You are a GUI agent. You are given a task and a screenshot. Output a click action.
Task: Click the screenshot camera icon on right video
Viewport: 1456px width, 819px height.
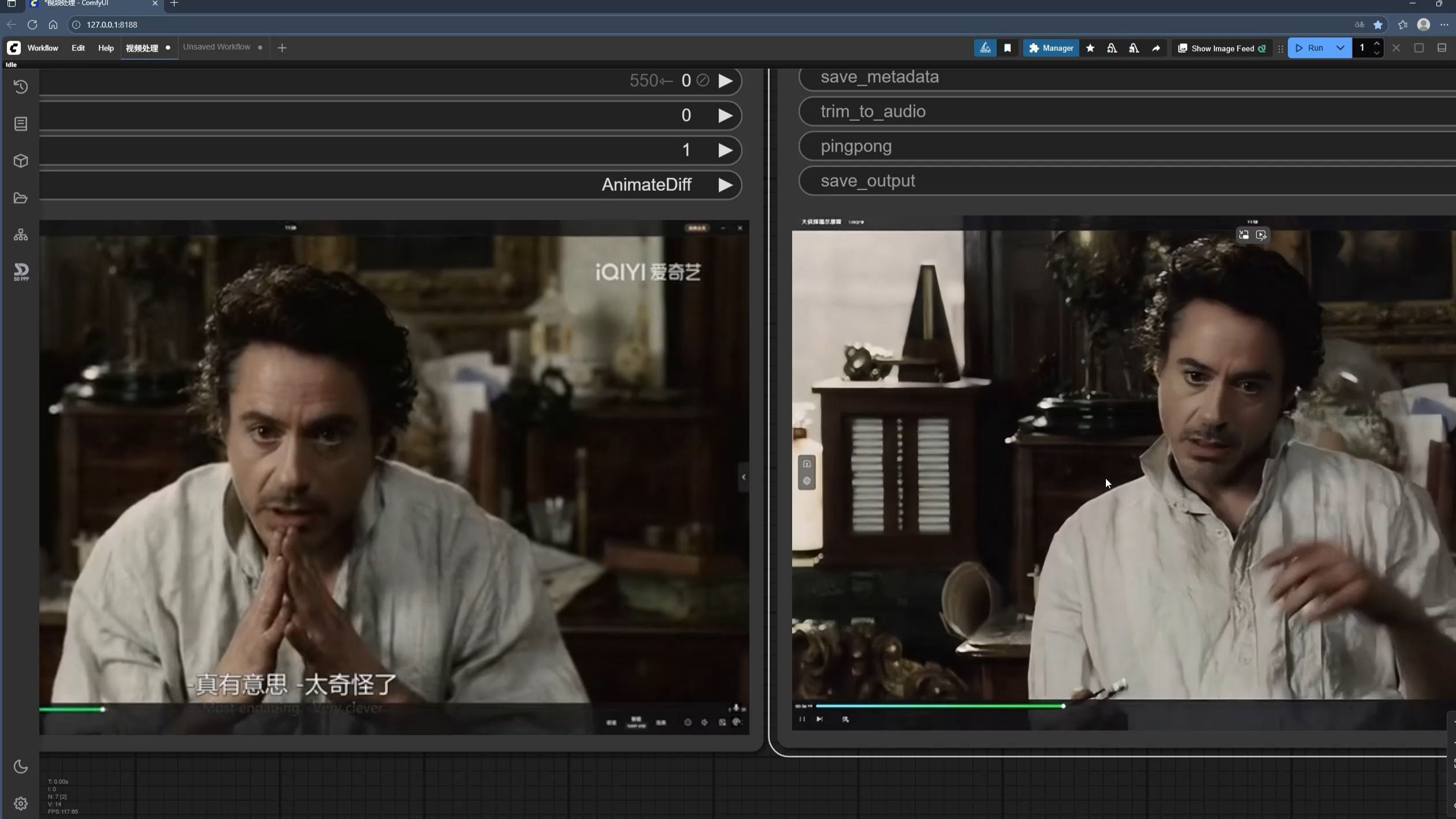coord(807,464)
